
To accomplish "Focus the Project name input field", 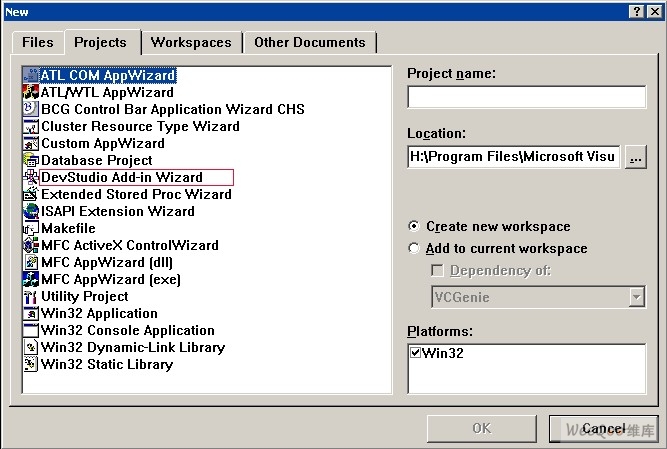I will (x=527, y=97).
